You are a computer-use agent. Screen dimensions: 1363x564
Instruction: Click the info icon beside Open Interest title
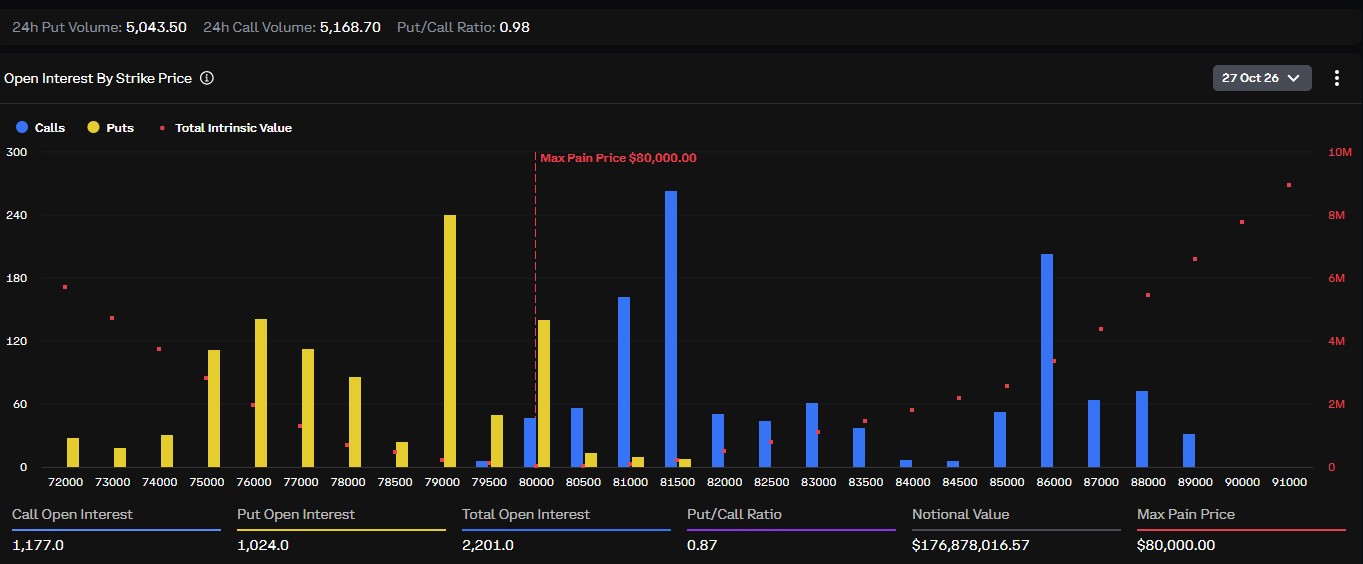tap(207, 78)
